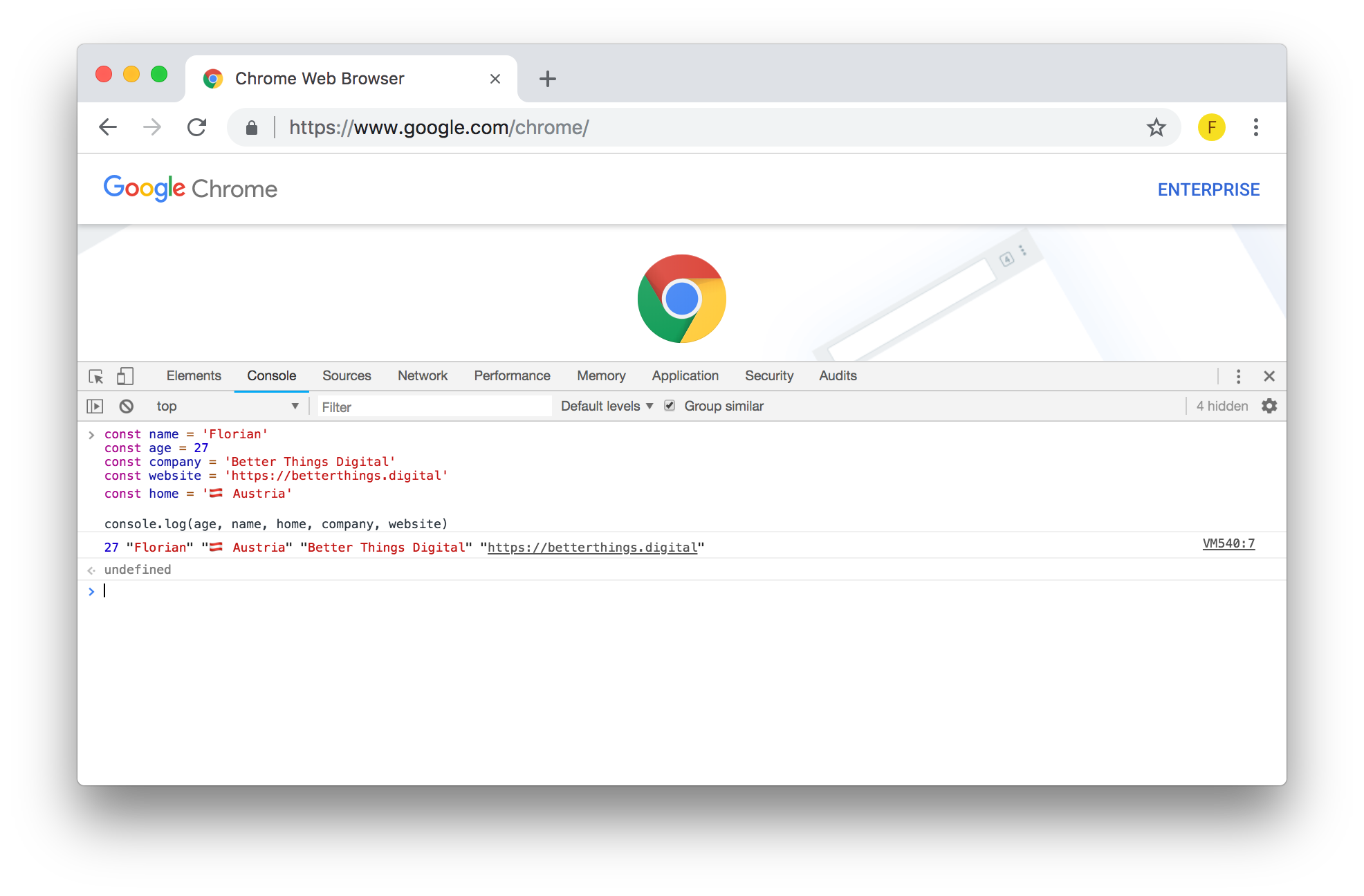Reload the page with refresh icon

(197, 127)
